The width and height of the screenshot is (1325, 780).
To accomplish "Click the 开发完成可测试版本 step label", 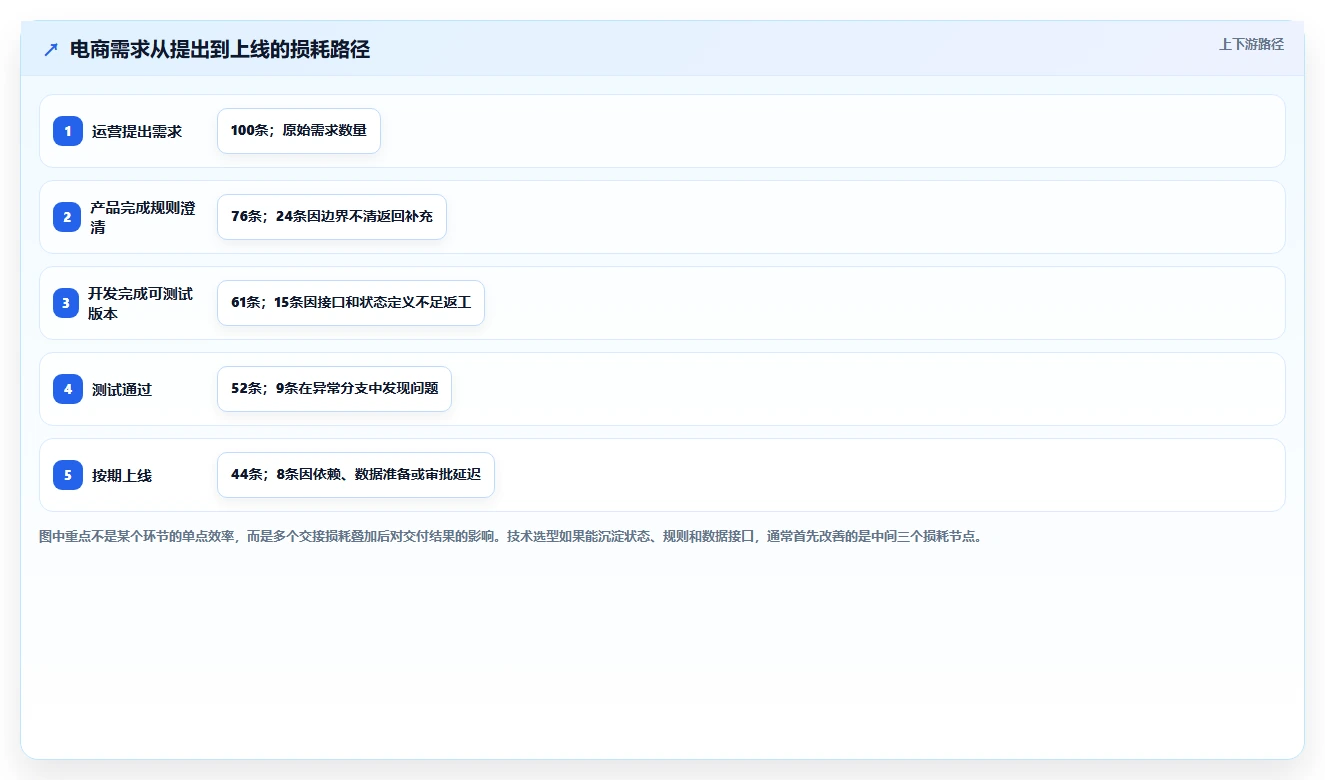I will click(141, 303).
